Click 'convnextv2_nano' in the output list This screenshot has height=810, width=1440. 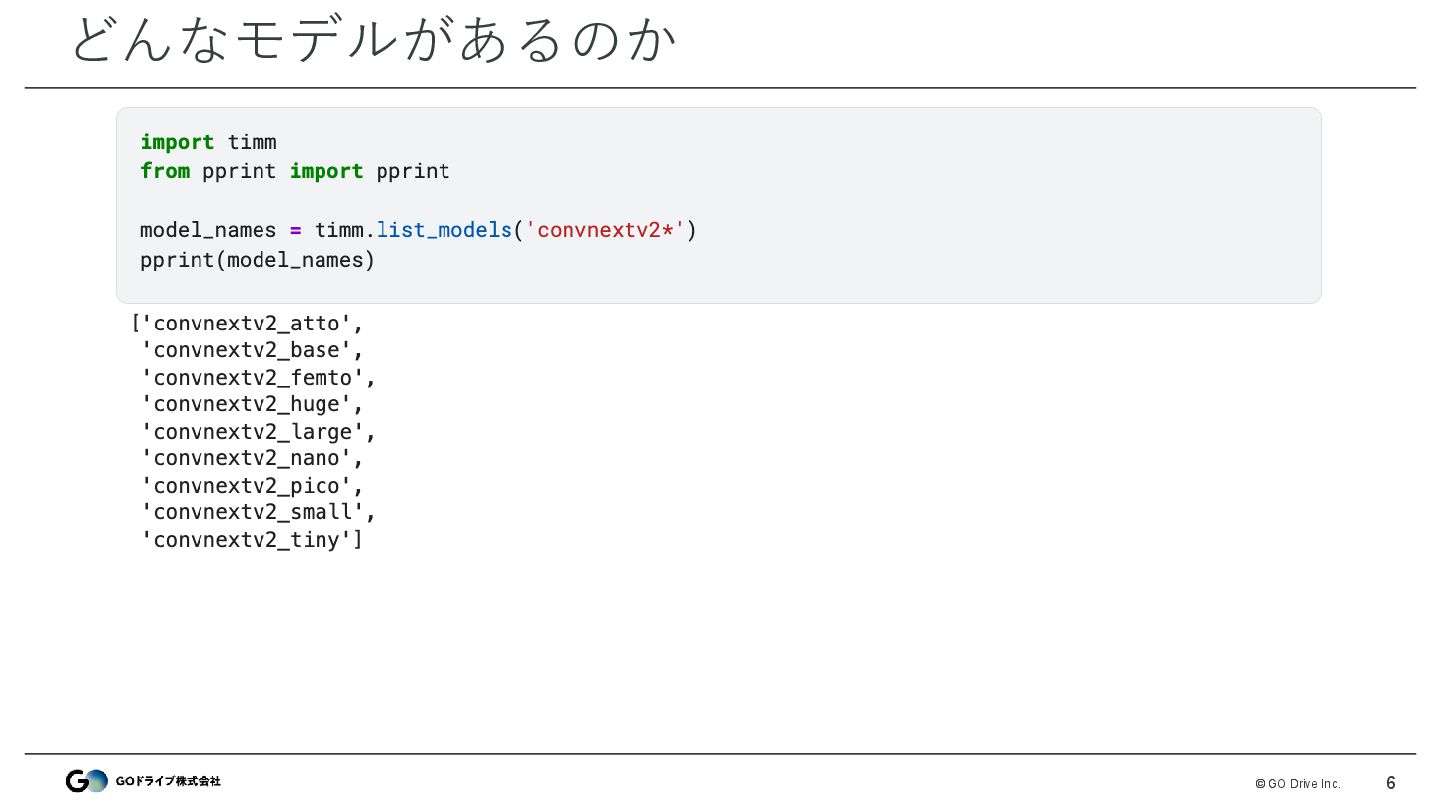coord(252,458)
